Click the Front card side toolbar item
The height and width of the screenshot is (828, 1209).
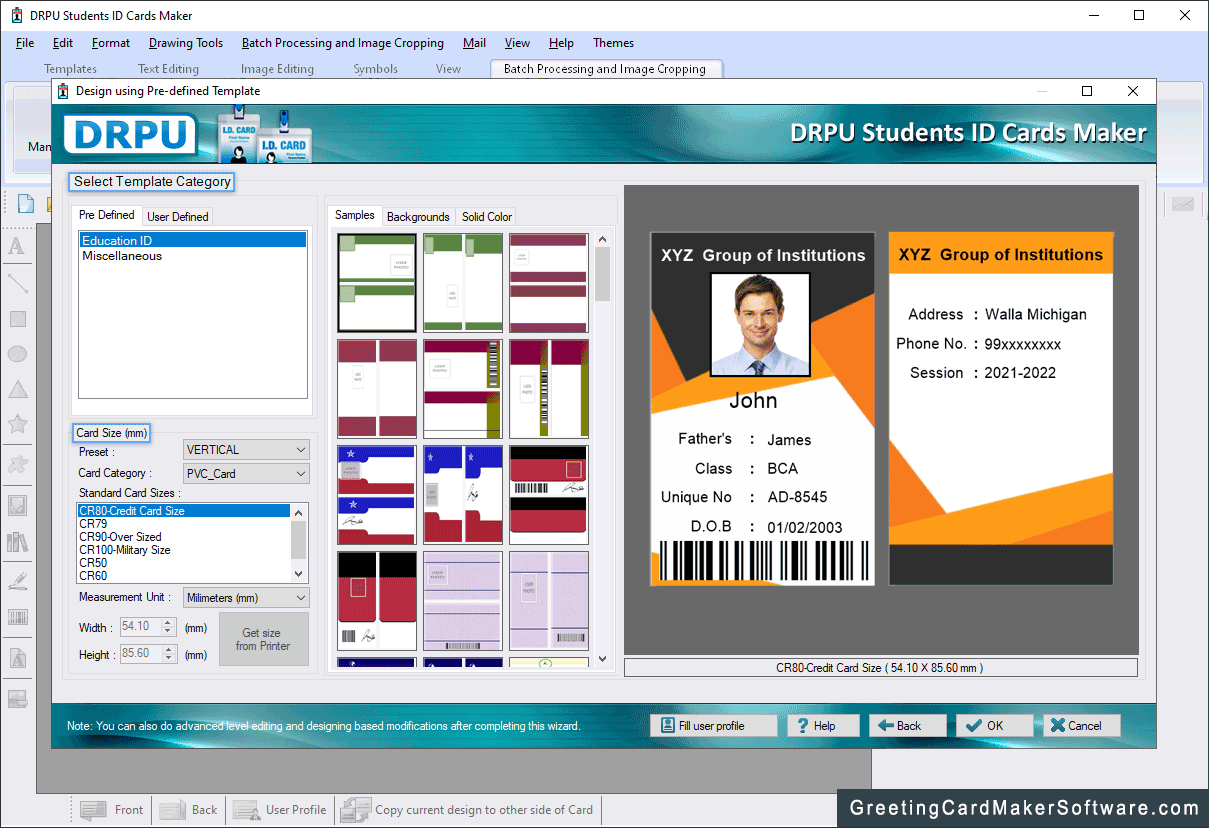pos(112,810)
